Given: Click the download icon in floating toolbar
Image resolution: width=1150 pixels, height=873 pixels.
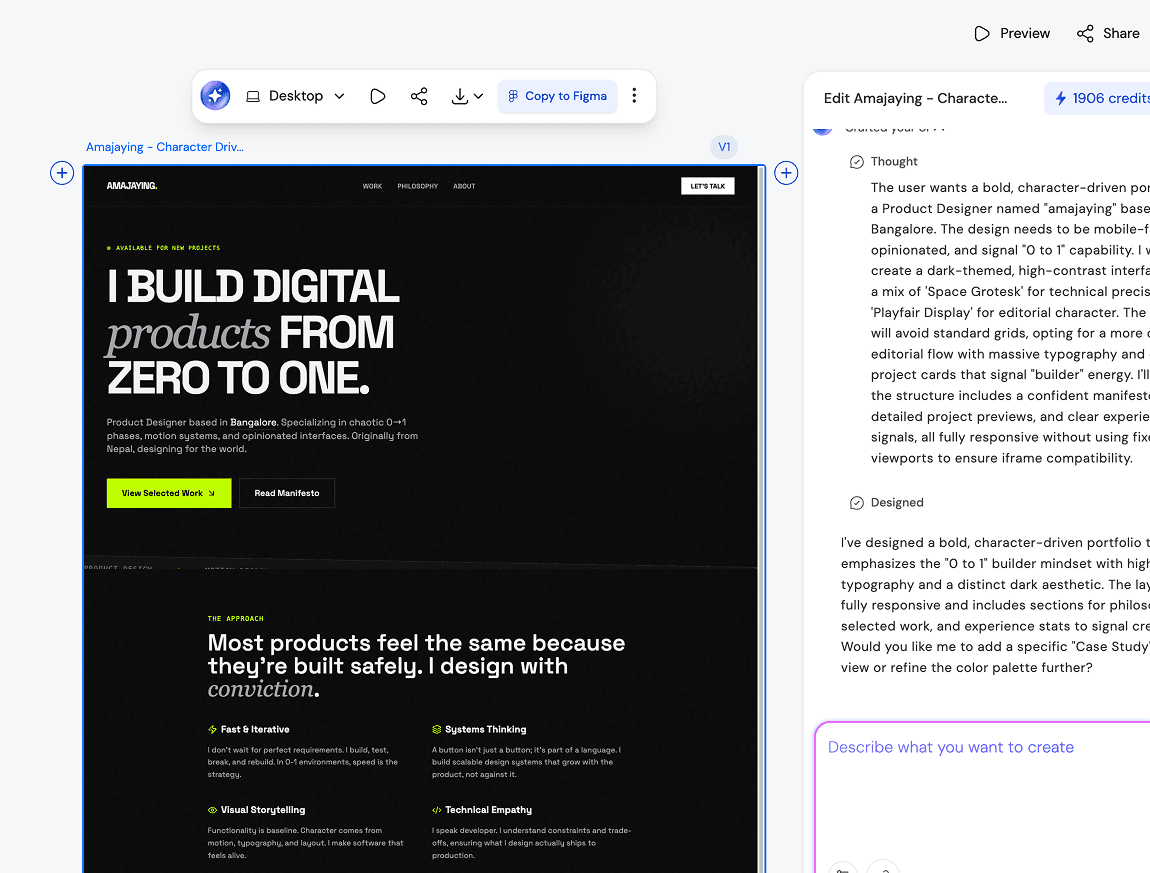Looking at the screenshot, I should pyautogui.click(x=459, y=96).
